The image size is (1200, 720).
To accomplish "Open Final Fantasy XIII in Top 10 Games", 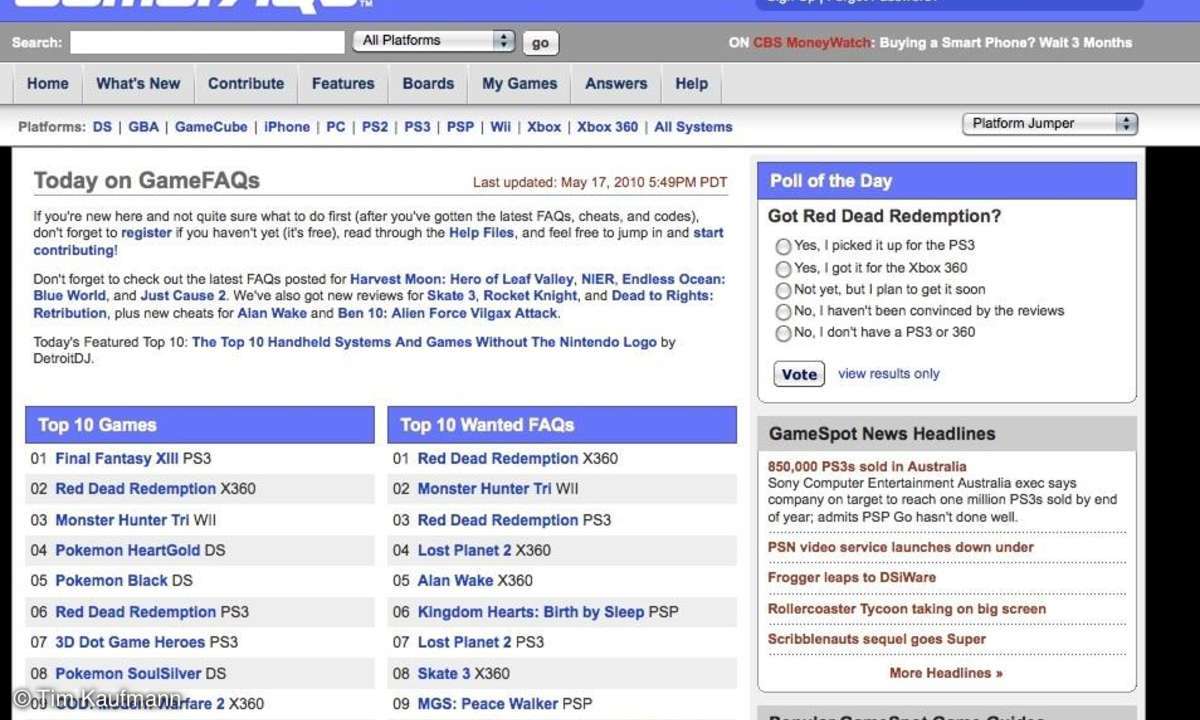I will point(117,459).
